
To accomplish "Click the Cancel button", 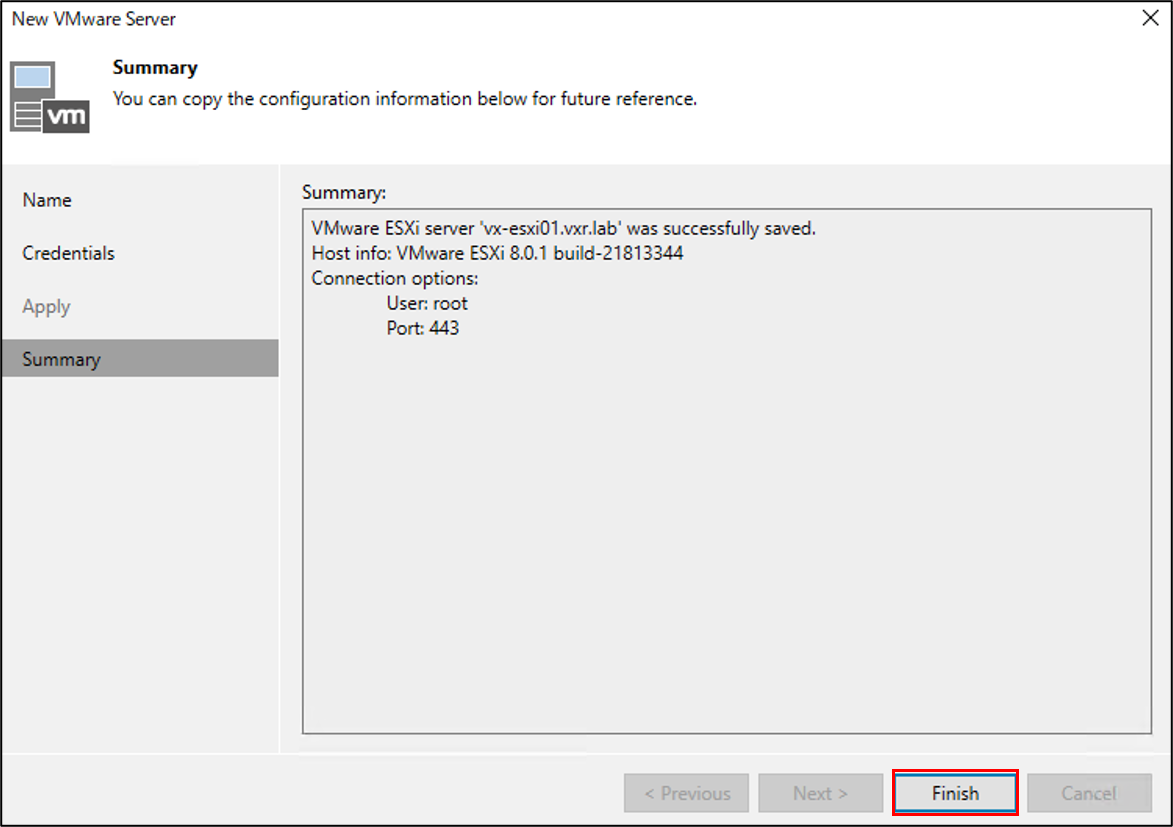I will click(x=1088, y=793).
